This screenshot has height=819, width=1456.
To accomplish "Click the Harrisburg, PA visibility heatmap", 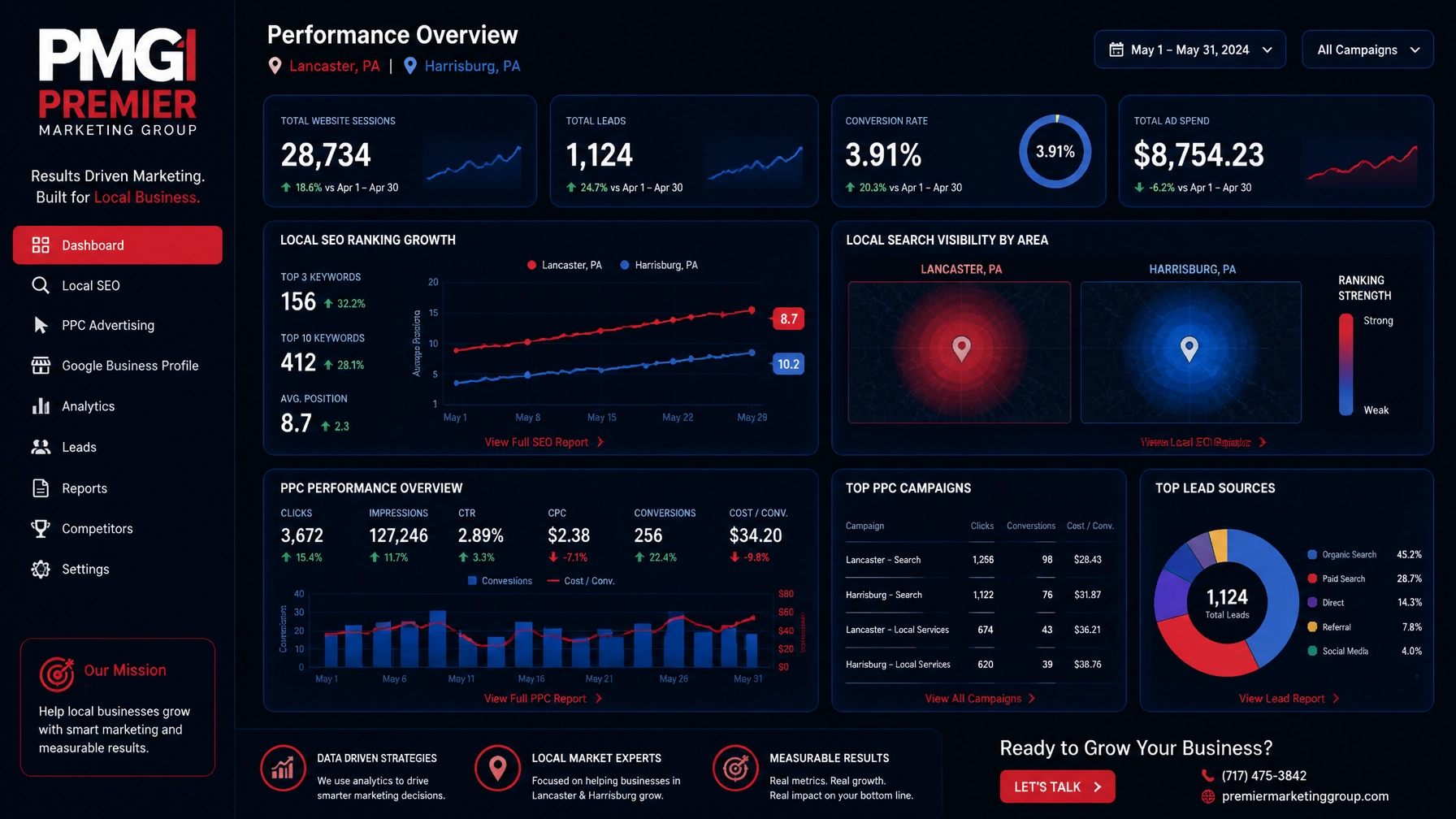I will 1191,352.
